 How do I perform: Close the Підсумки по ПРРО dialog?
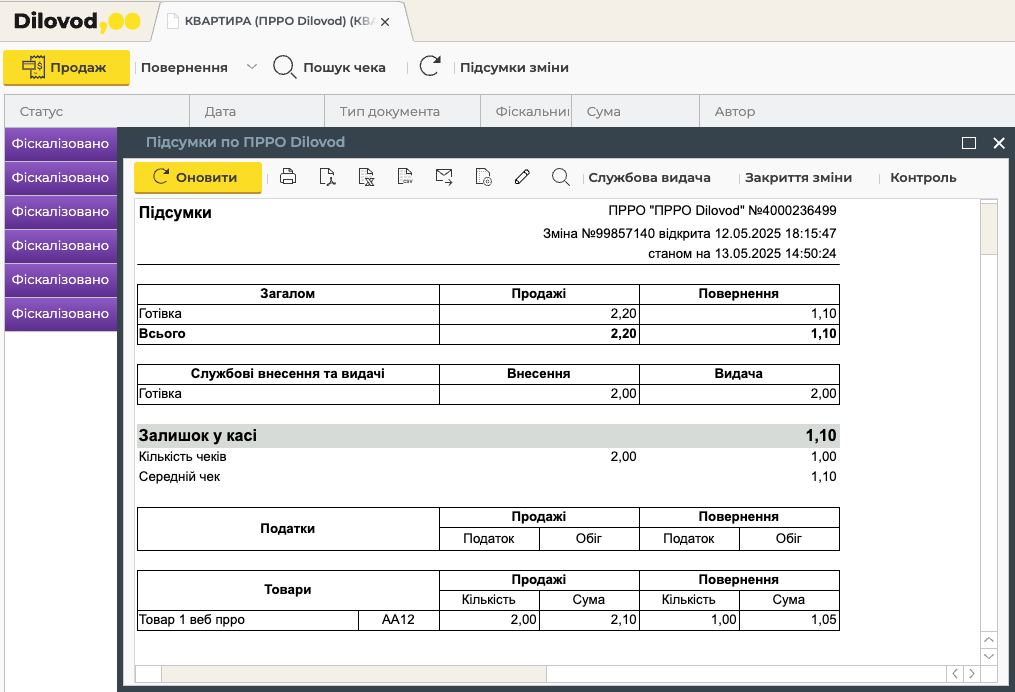coord(999,143)
